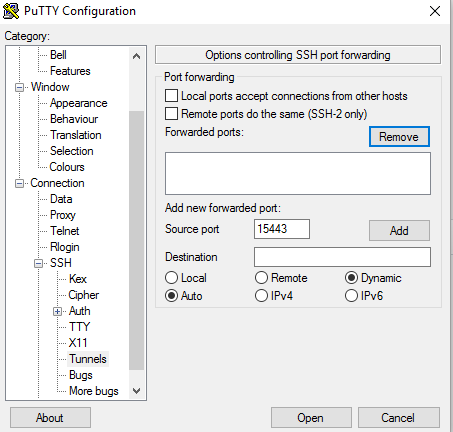
Task: Select the Local forwarding radio button
Action: pos(171,278)
